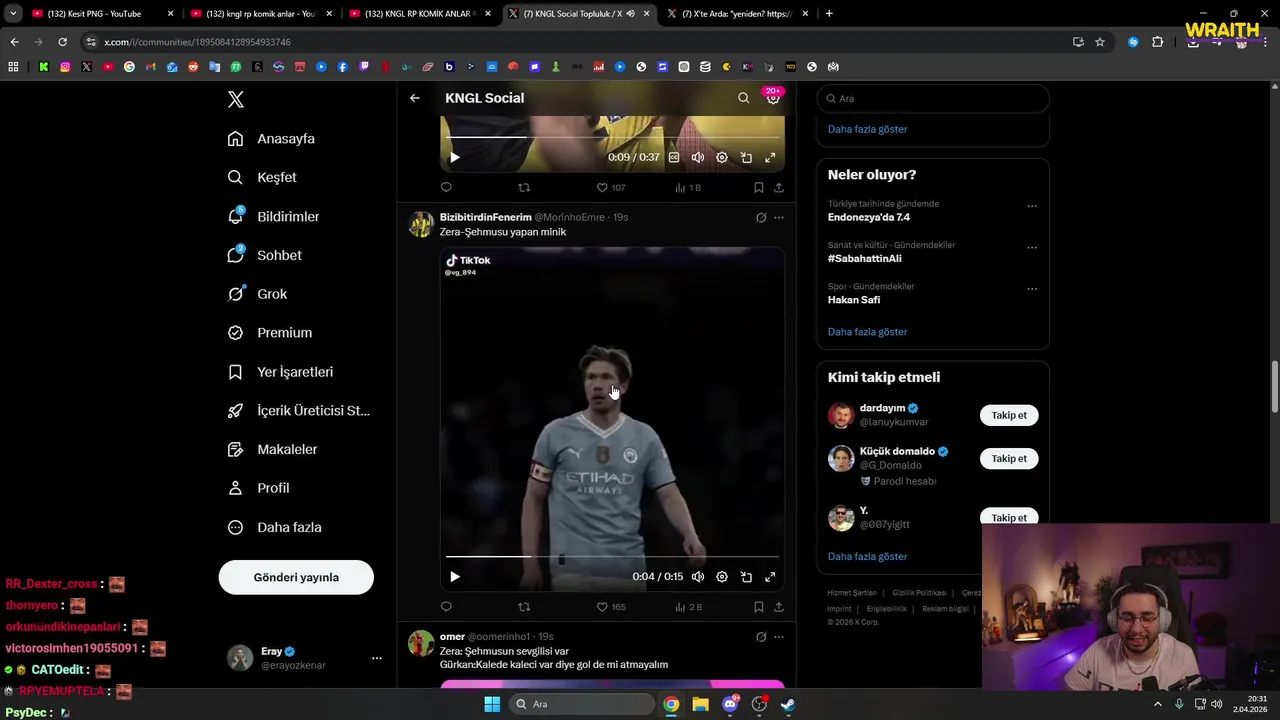Expand the Daha fazla sidebar menu

pyautogui.click(x=274, y=527)
